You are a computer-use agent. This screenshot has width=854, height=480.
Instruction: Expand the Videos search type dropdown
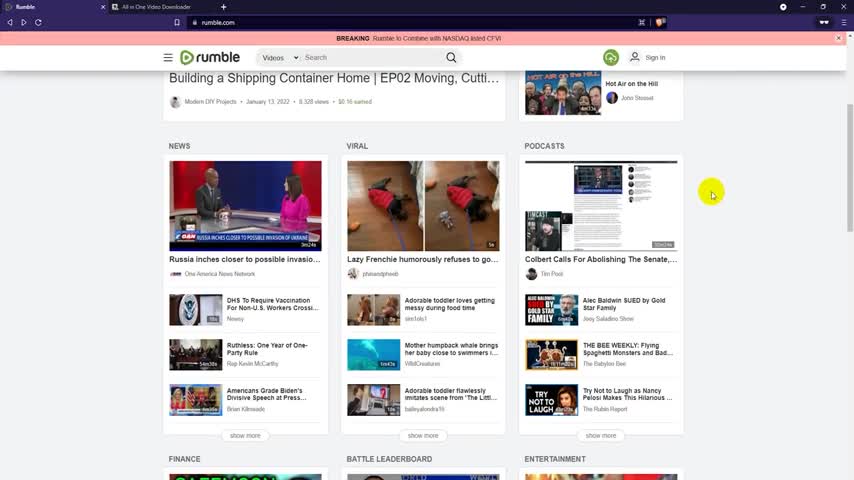280,57
